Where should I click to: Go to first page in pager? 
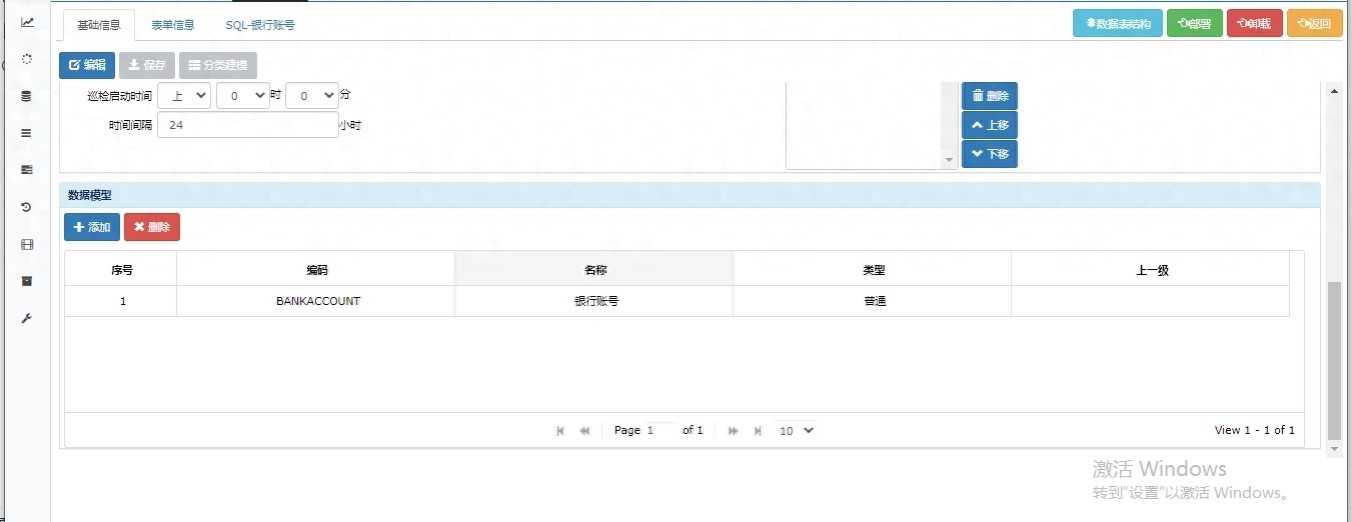point(560,430)
